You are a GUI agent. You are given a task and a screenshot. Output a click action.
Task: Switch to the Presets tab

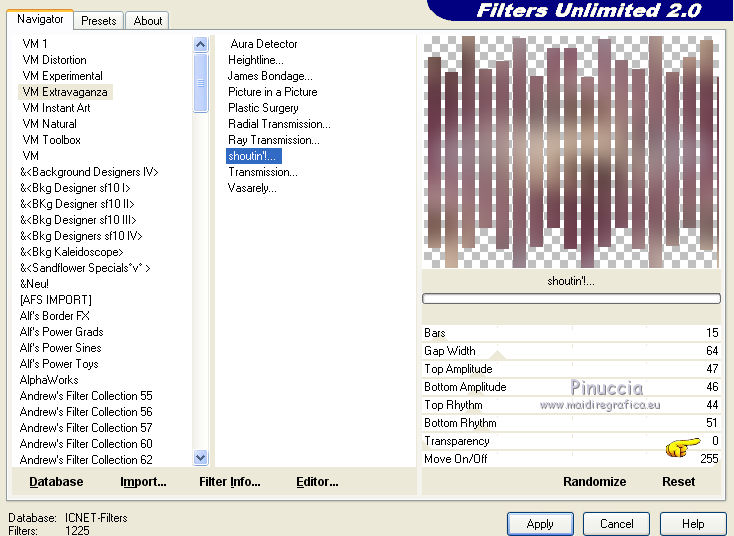(x=98, y=21)
